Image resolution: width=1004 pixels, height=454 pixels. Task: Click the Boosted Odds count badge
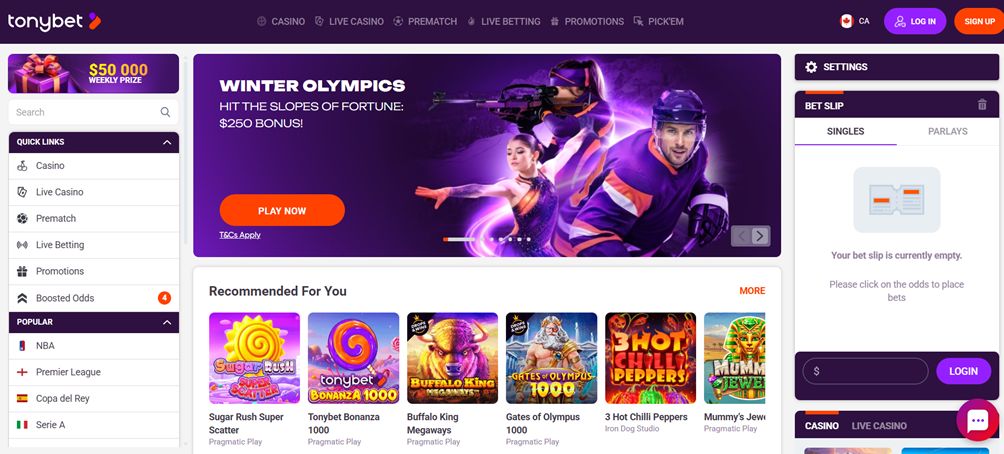click(165, 298)
